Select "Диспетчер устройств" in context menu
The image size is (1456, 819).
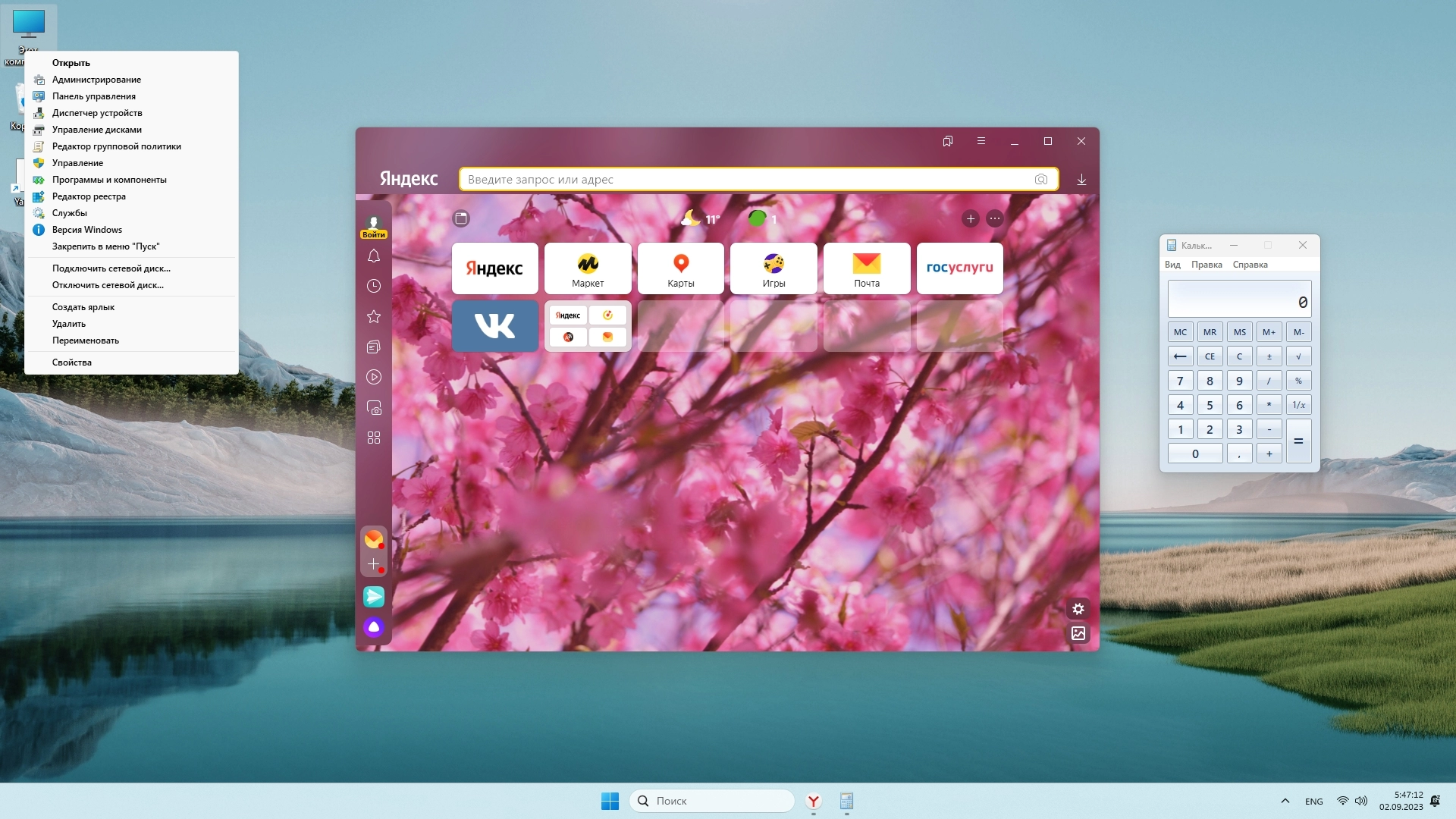coord(97,113)
